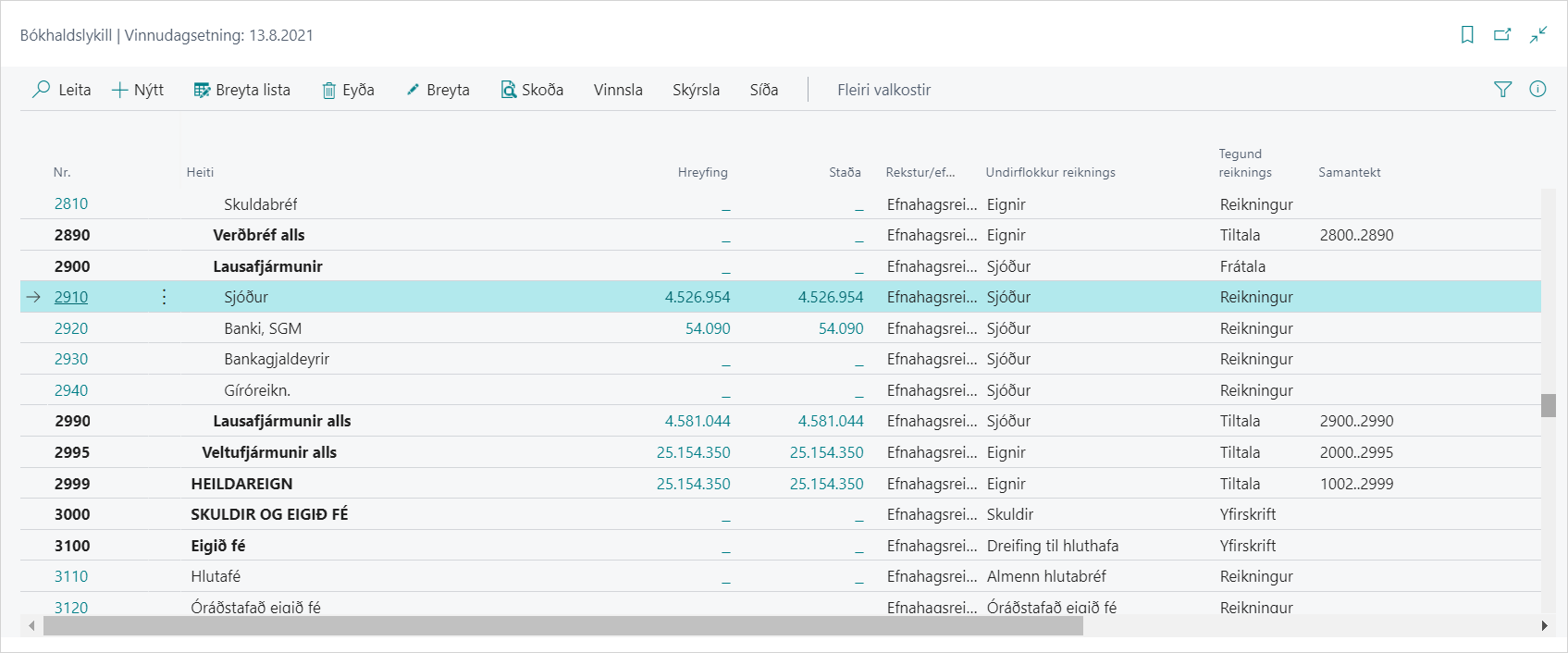
Task: Open page in new window
Action: tap(1502, 35)
